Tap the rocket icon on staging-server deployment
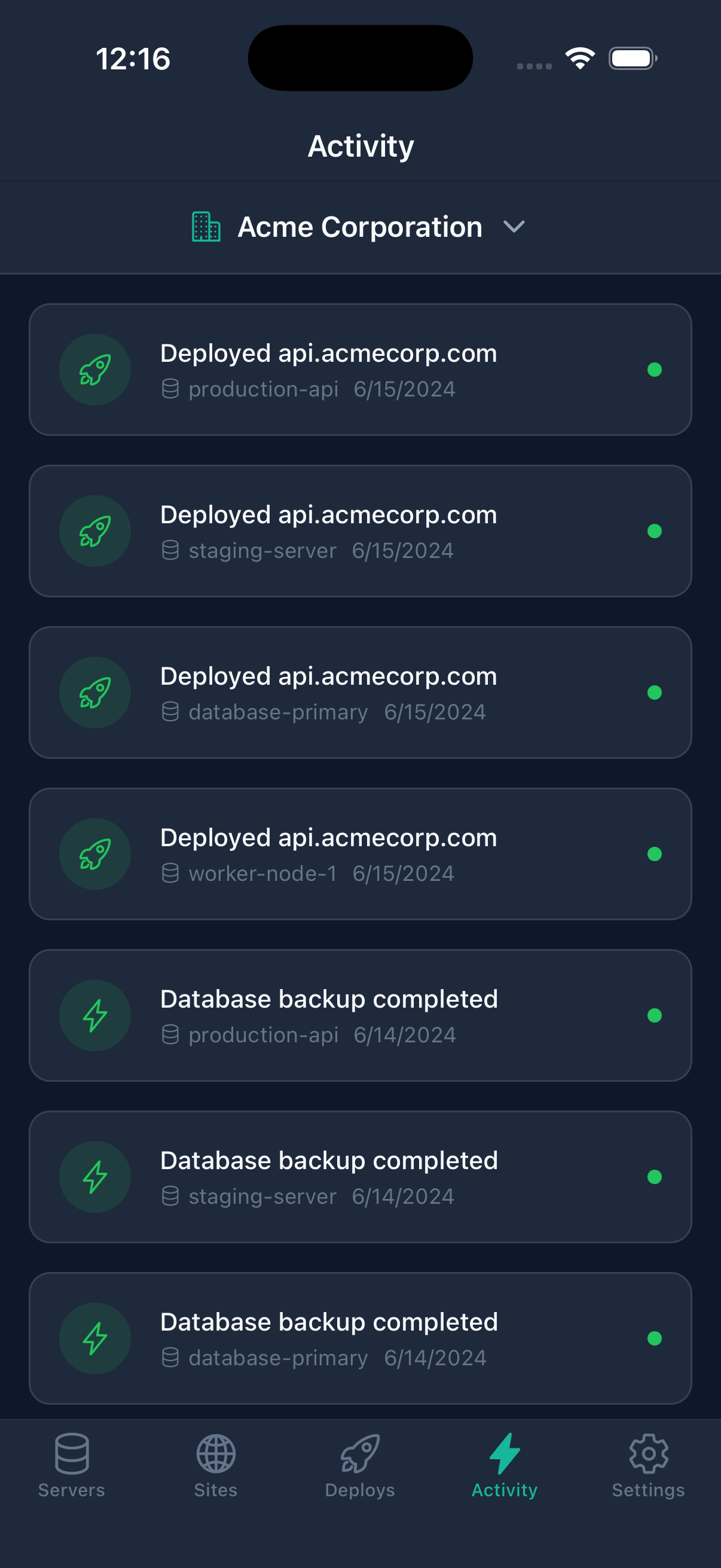 [95, 531]
